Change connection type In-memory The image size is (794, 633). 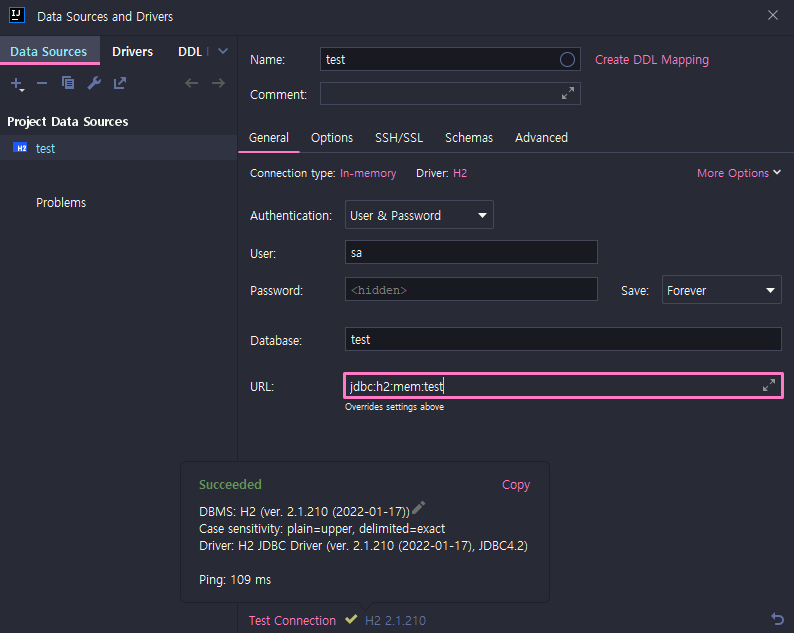click(x=368, y=173)
